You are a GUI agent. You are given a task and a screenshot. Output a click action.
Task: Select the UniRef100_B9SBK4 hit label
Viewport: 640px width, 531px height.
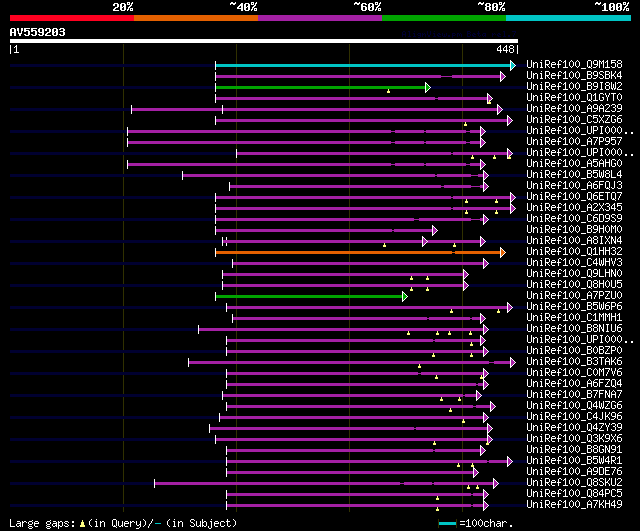(x=574, y=76)
